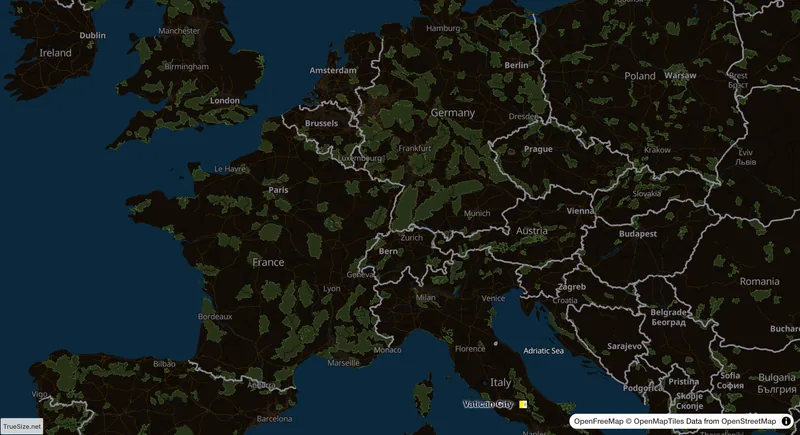Click the Zurich city label

[412, 238]
